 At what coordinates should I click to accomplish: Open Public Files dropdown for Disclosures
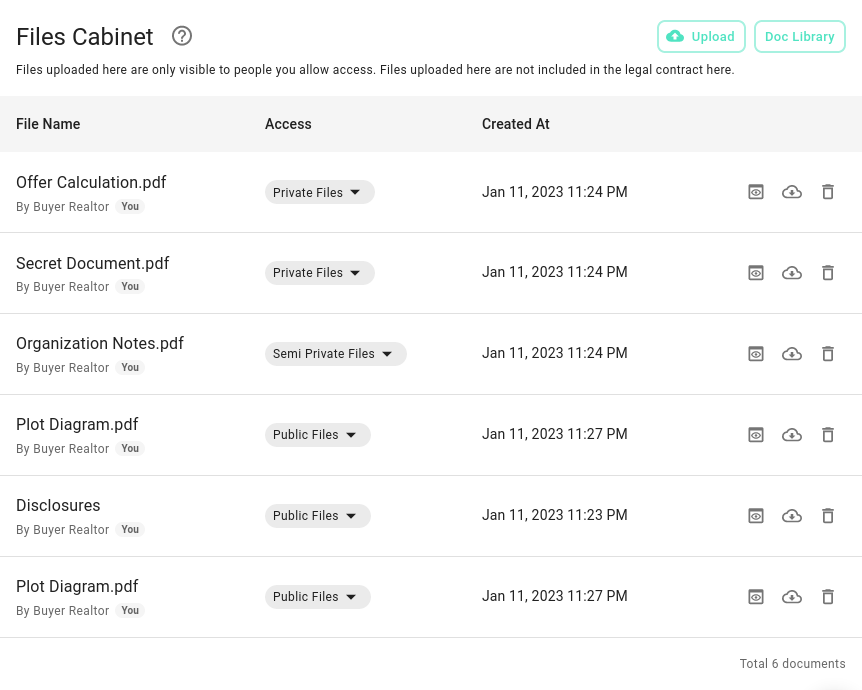point(317,515)
